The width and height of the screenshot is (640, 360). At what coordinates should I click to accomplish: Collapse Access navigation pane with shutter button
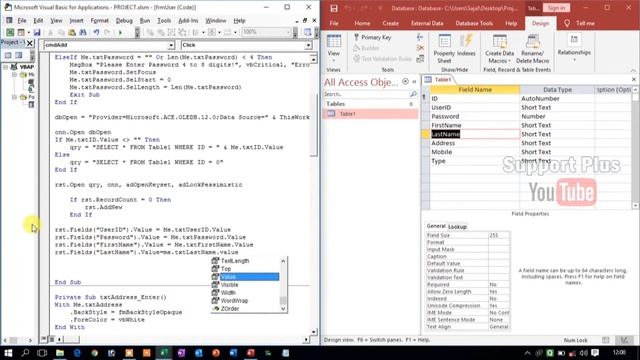click(414, 82)
